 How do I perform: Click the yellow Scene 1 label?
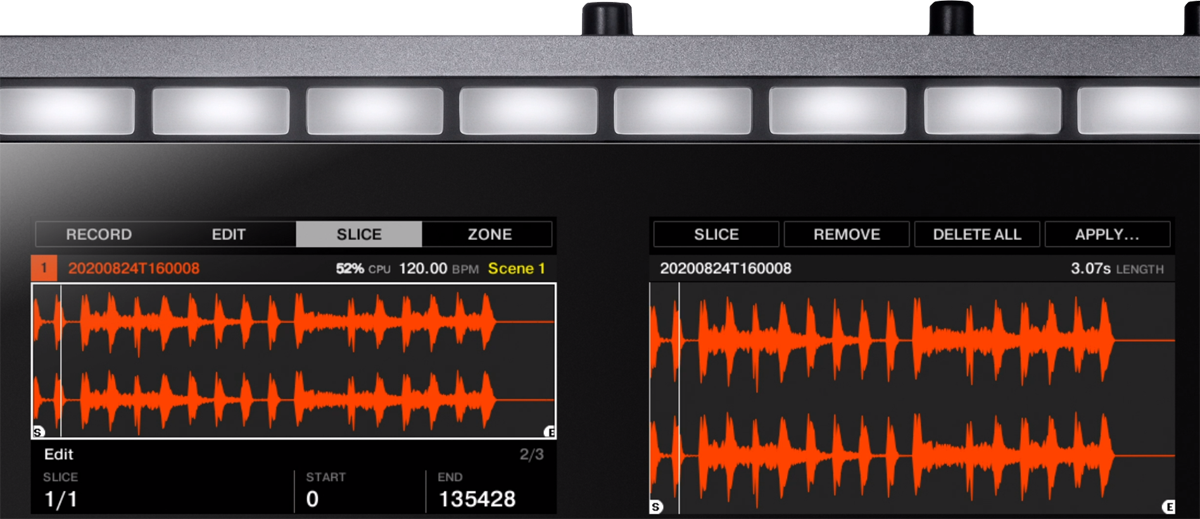(x=517, y=268)
